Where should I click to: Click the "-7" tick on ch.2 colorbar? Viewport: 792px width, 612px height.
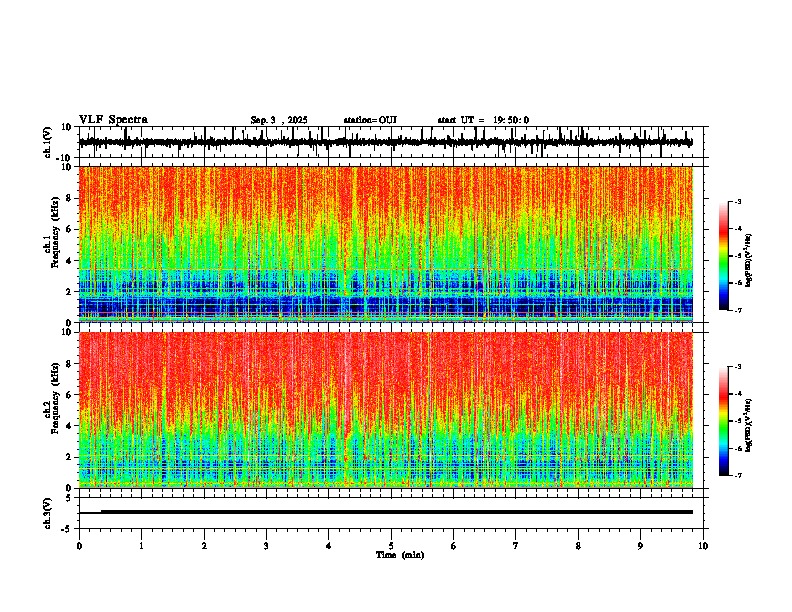[738, 475]
